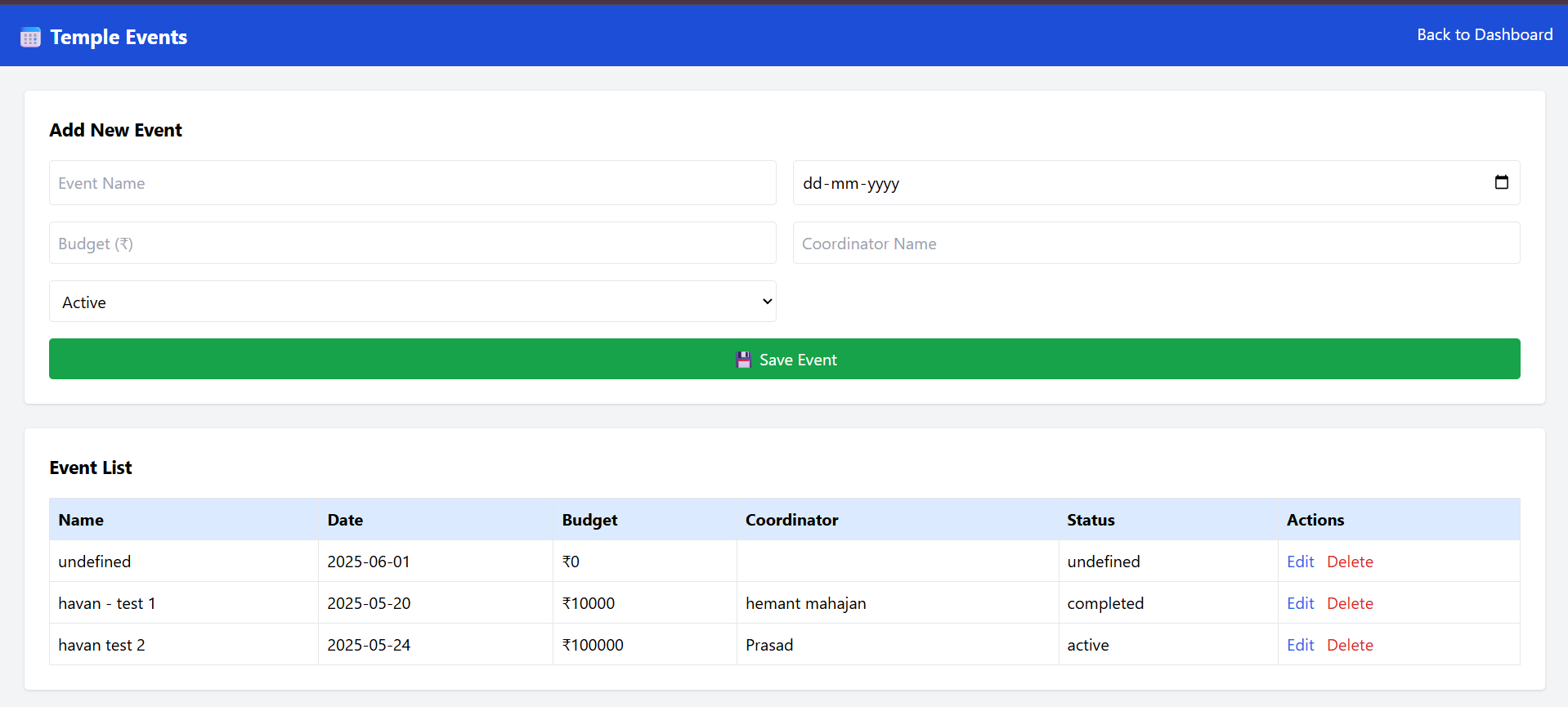Screen dimensions: 1568x707
Task: Click the floppy disk icon on Save Event
Action: (x=743, y=360)
